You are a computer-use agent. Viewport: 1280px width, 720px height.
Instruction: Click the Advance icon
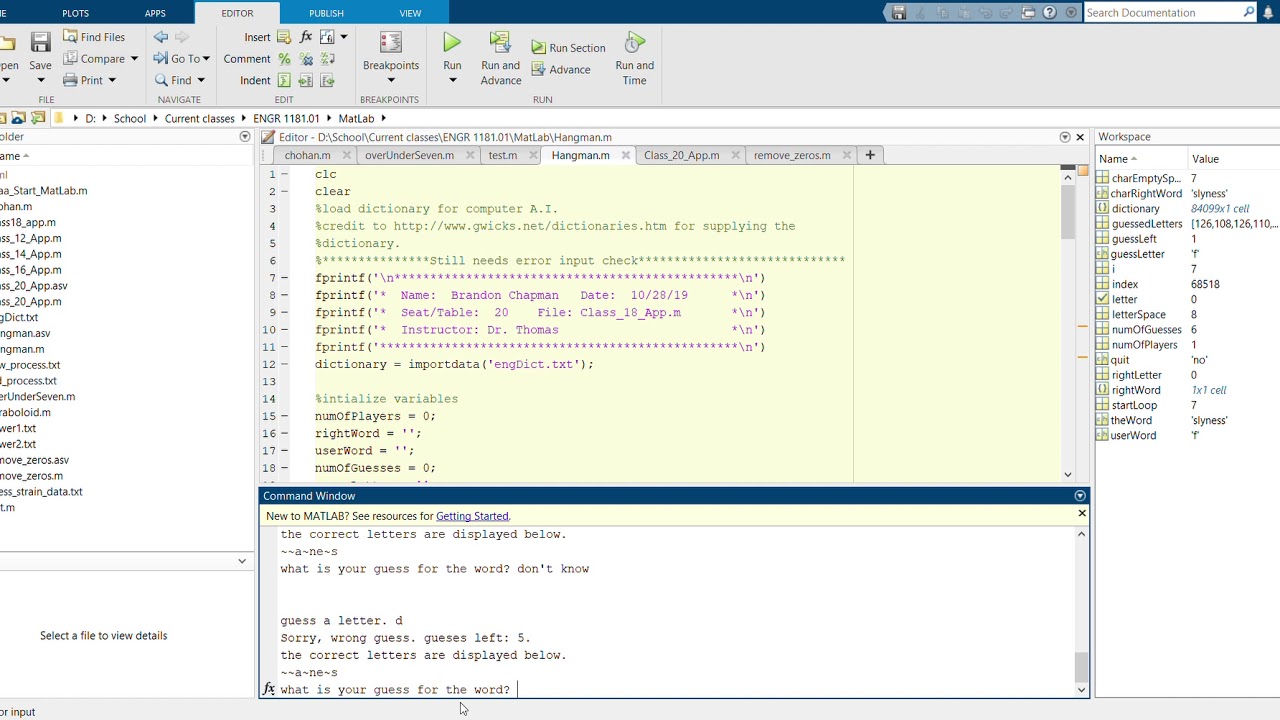(539, 69)
